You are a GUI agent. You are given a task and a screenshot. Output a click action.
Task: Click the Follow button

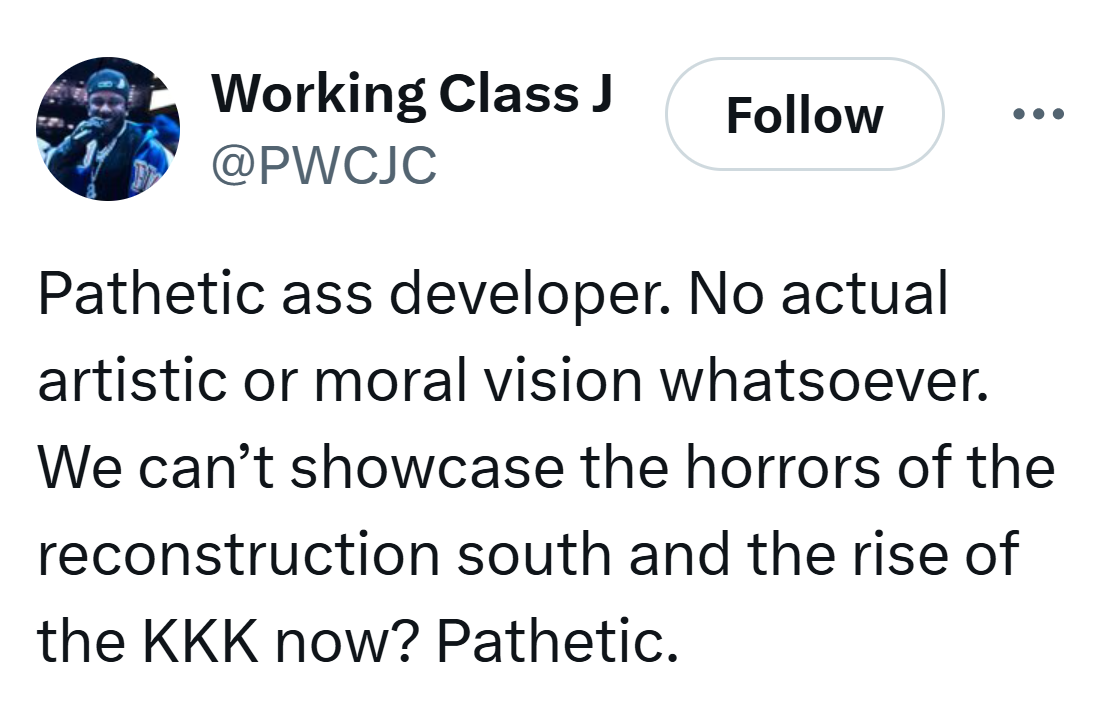click(x=804, y=115)
